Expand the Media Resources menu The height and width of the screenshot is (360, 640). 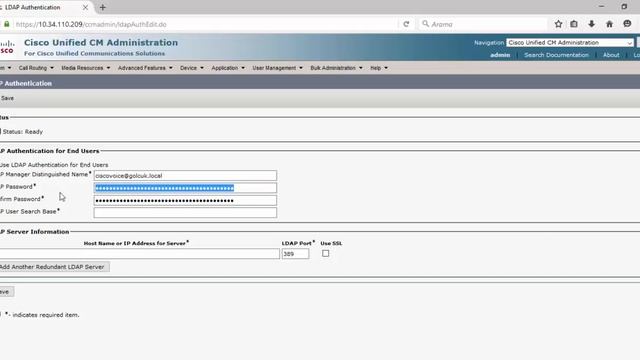(x=86, y=68)
